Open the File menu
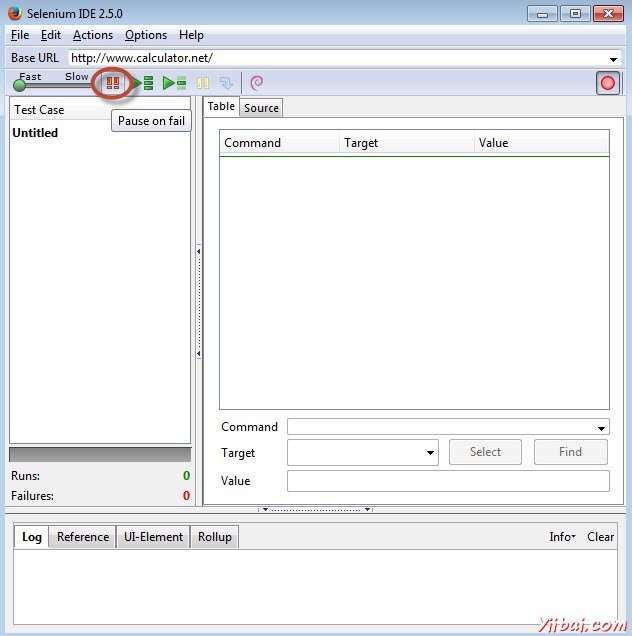 [x=20, y=35]
